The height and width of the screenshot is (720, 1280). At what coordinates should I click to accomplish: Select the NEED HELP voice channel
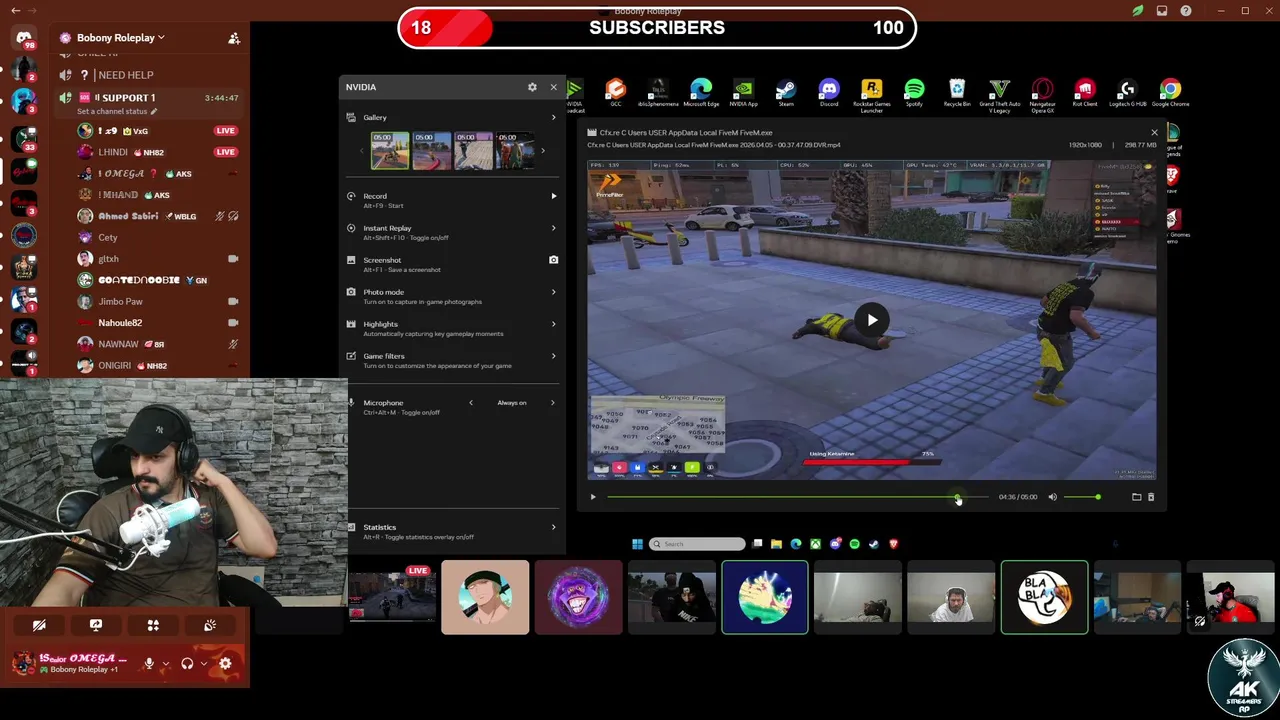[148, 75]
